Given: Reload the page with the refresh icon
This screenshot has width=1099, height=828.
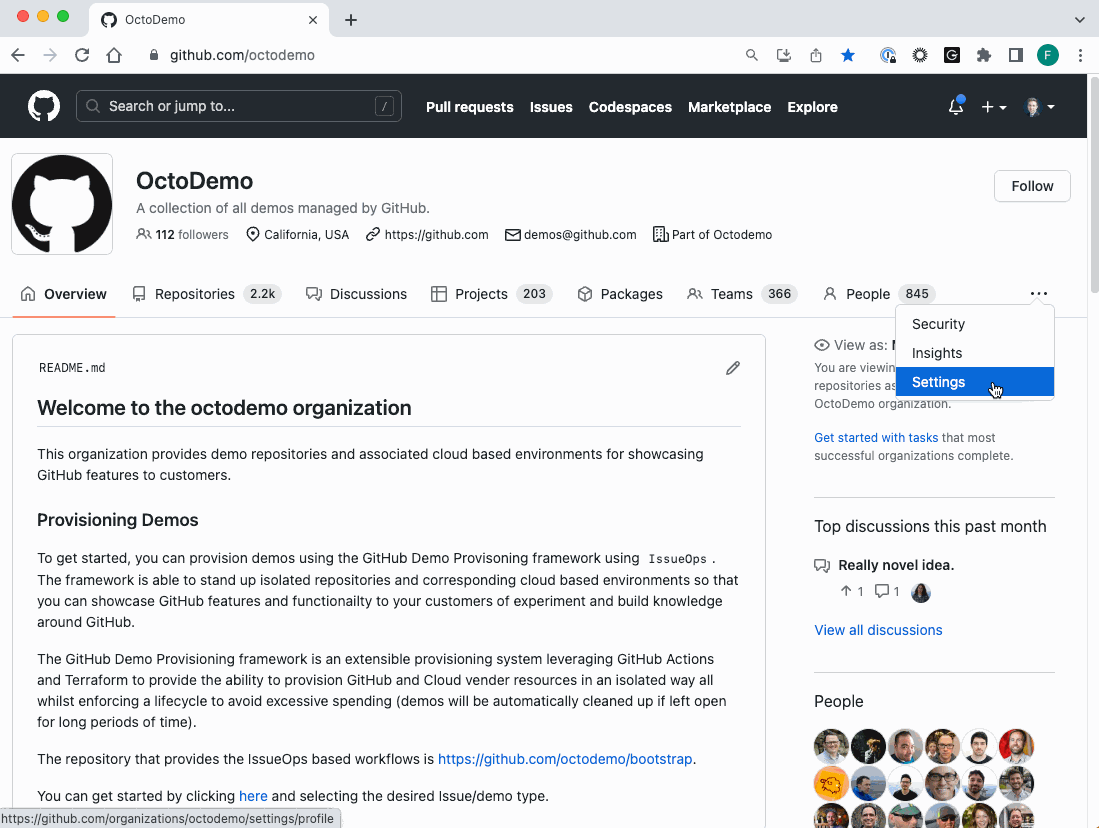Looking at the screenshot, I should (x=82, y=55).
